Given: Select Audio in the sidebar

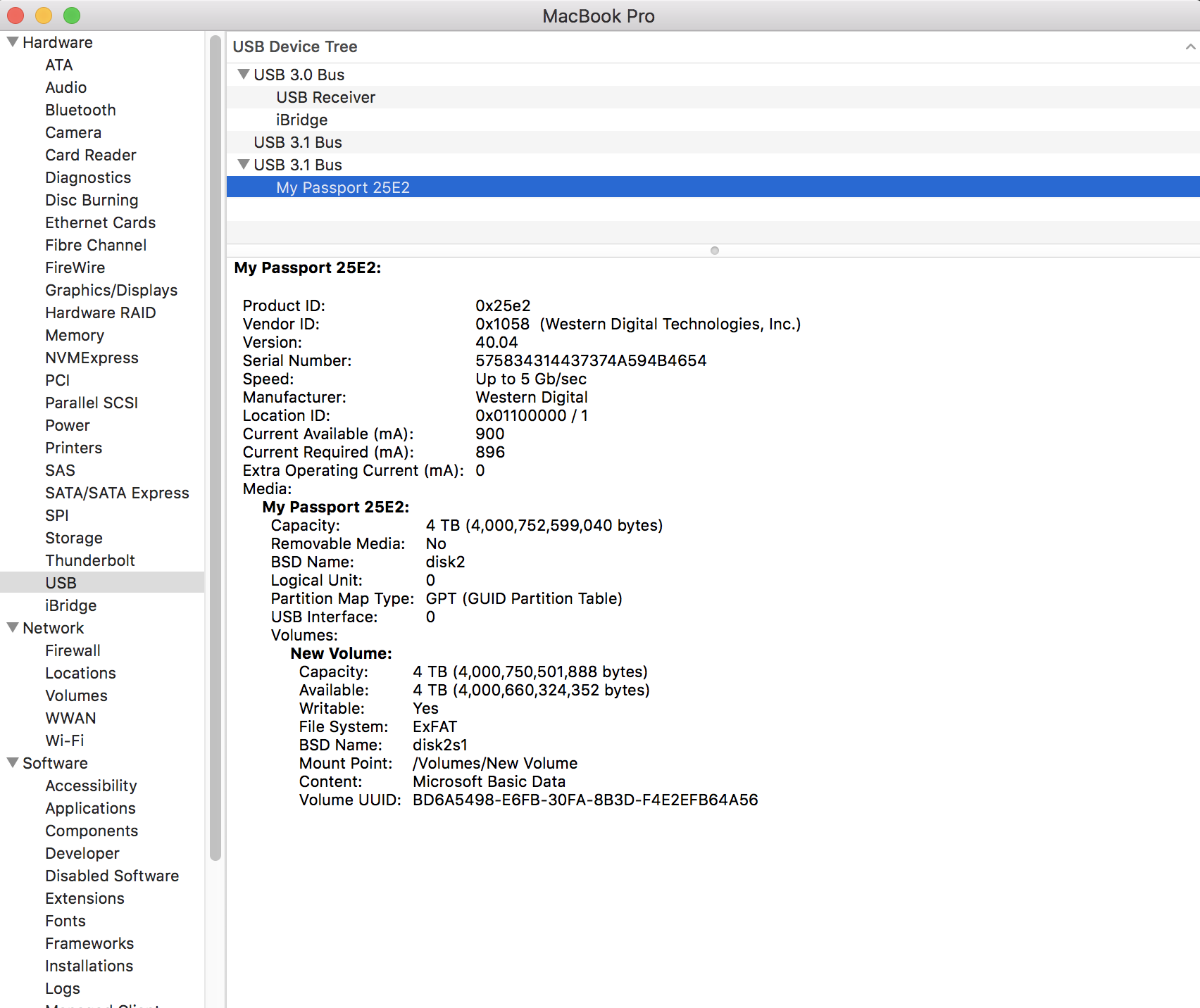Looking at the screenshot, I should [66, 87].
